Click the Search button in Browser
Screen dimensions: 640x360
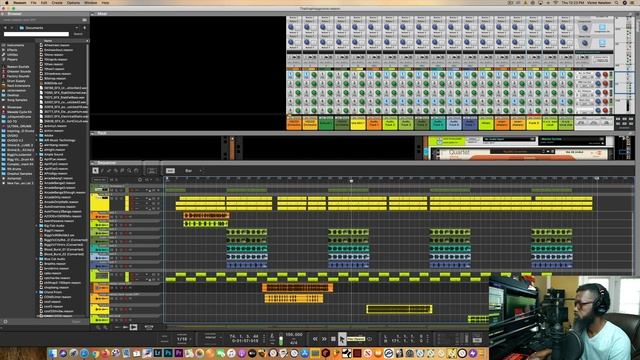click(78, 34)
